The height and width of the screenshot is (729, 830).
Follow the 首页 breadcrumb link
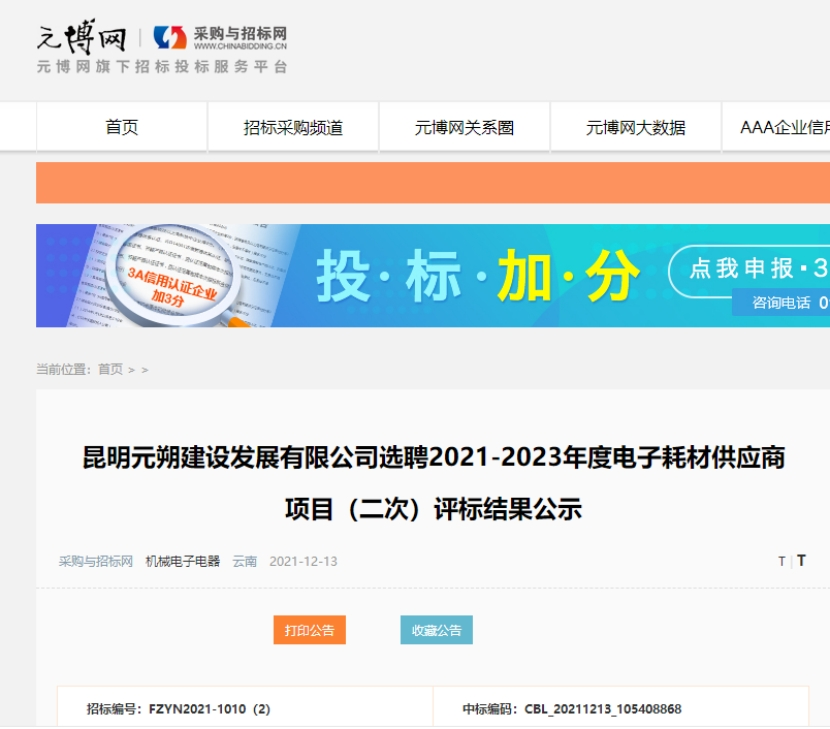110,369
